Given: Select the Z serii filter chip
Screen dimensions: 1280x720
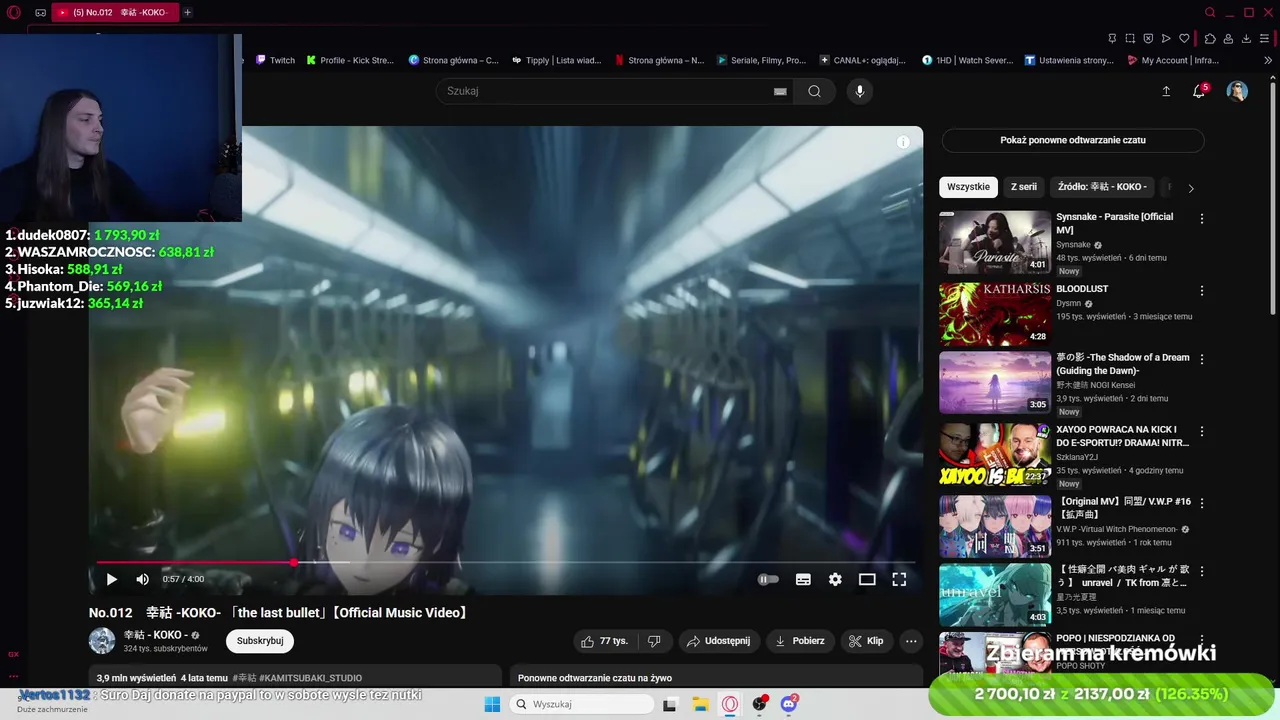Looking at the screenshot, I should tap(1023, 187).
